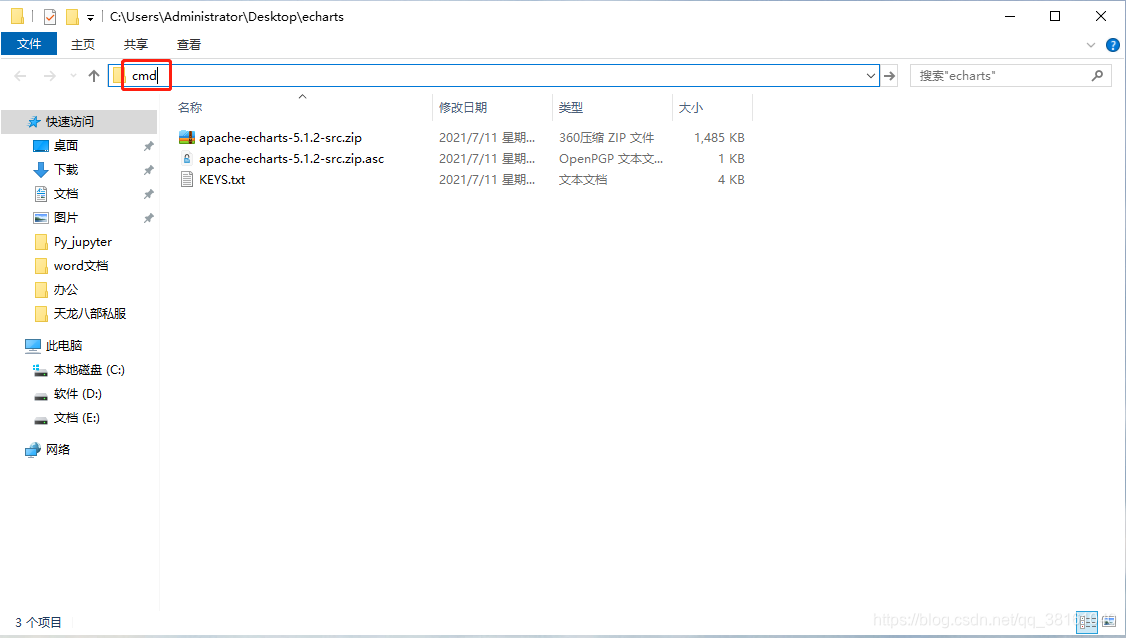Click the KEYS.txt text document icon

pyautogui.click(x=187, y=179)
